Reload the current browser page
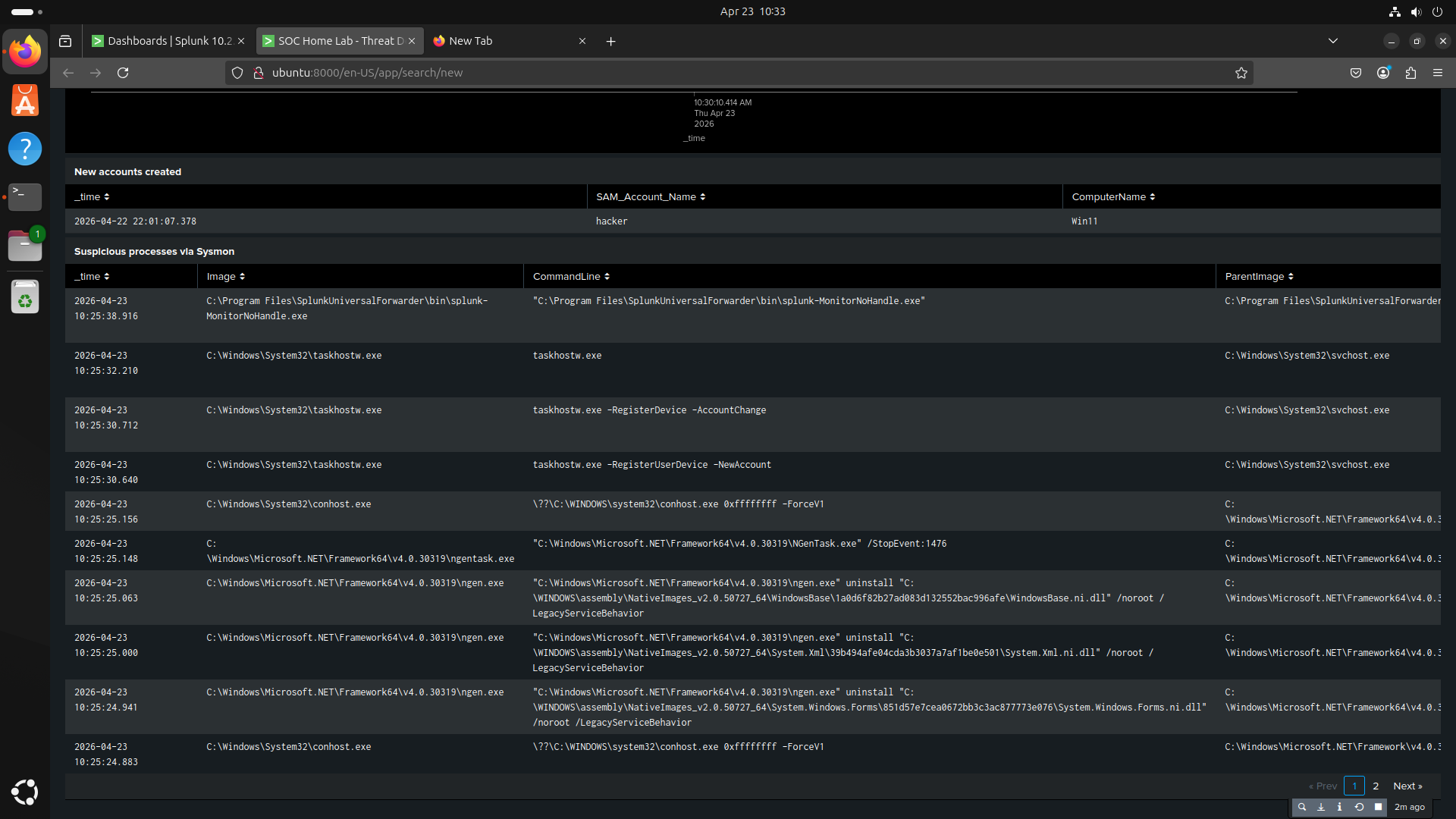 click(123, 73)
